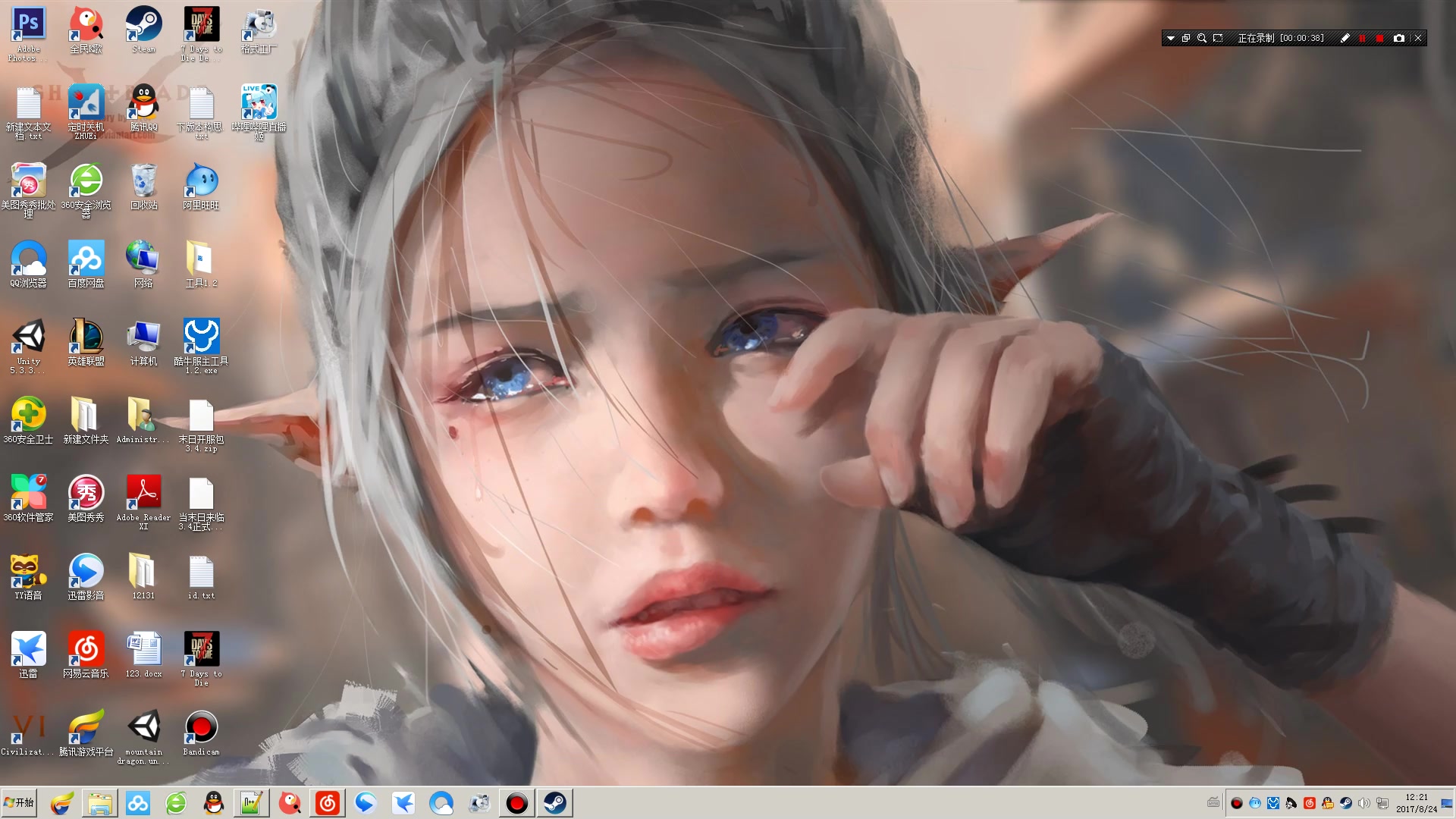
Task: Click the clock showing 12:21 in the tray
Action: click(x=1416, y=803)
